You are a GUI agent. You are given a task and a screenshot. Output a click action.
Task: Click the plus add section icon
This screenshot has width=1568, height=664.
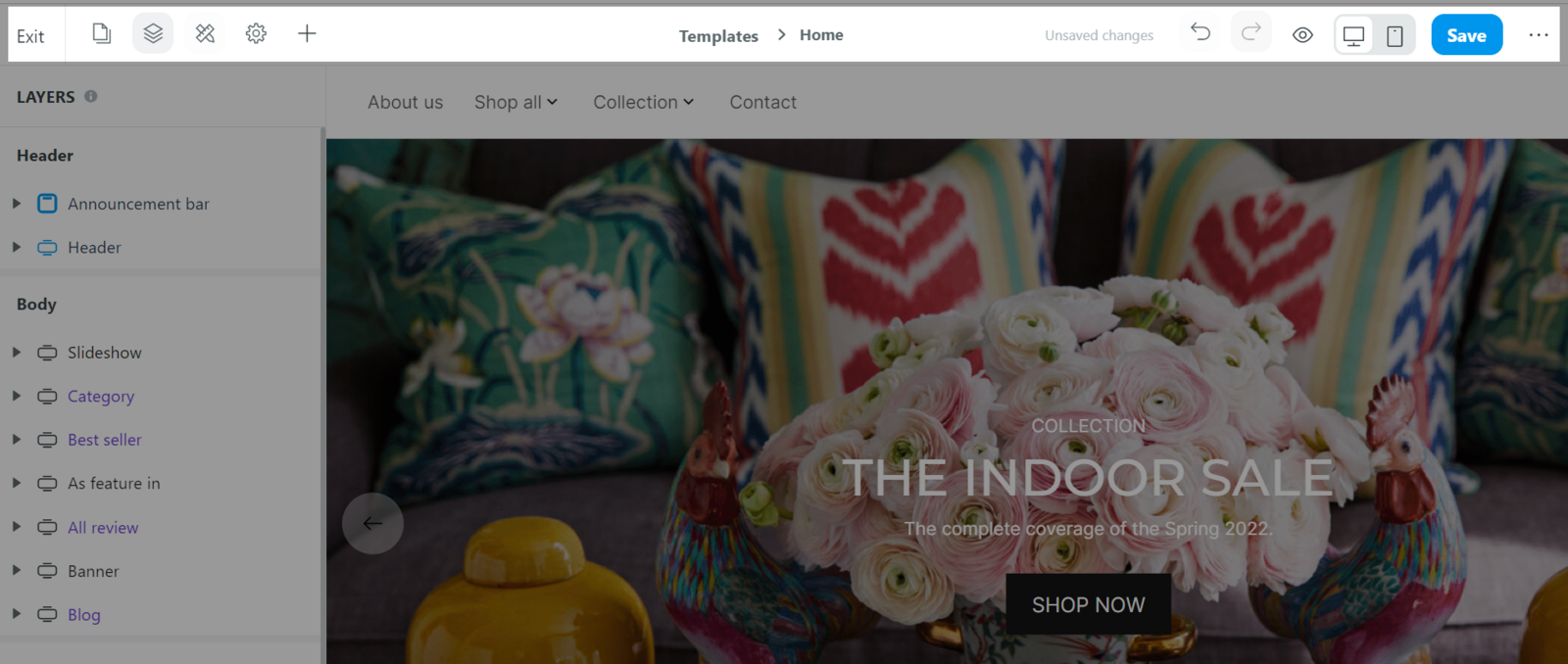(x=307, y=33)
